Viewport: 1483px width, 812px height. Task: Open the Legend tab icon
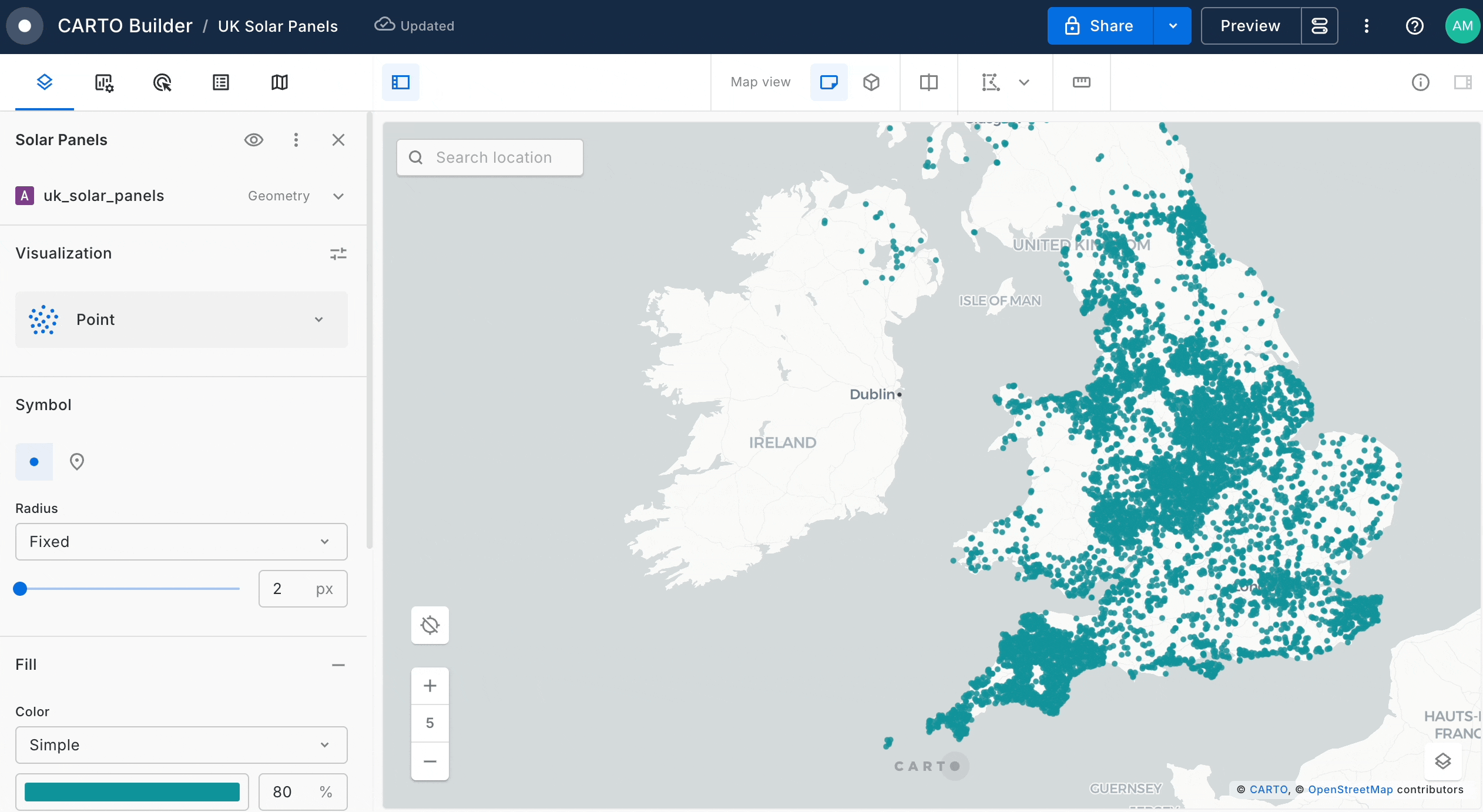click(x=221, y=83)
